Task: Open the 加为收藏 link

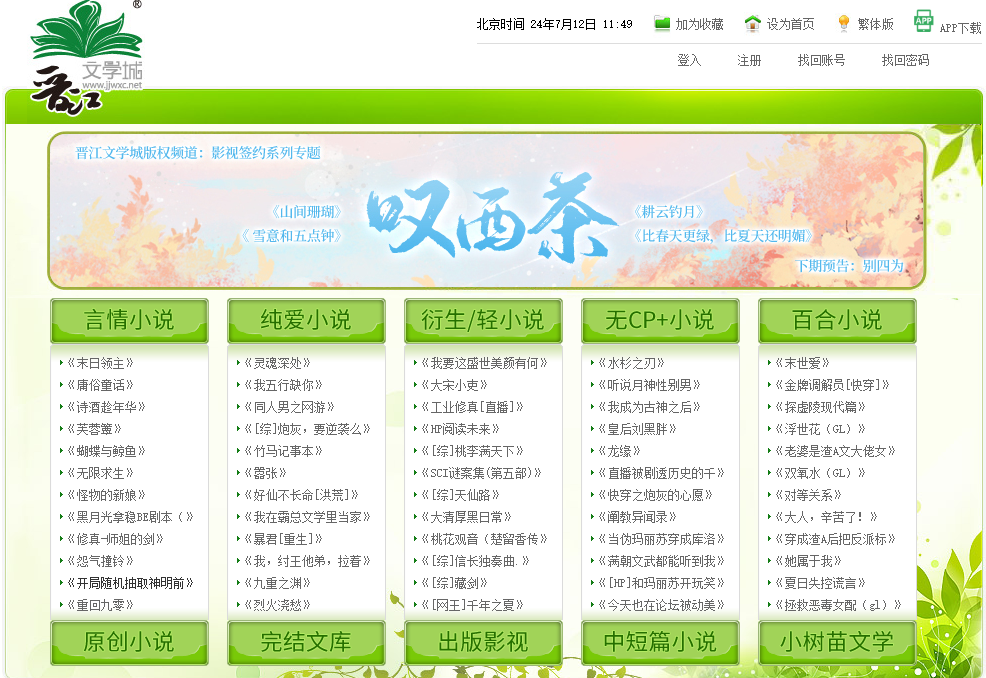Action: tap(699, 25)
